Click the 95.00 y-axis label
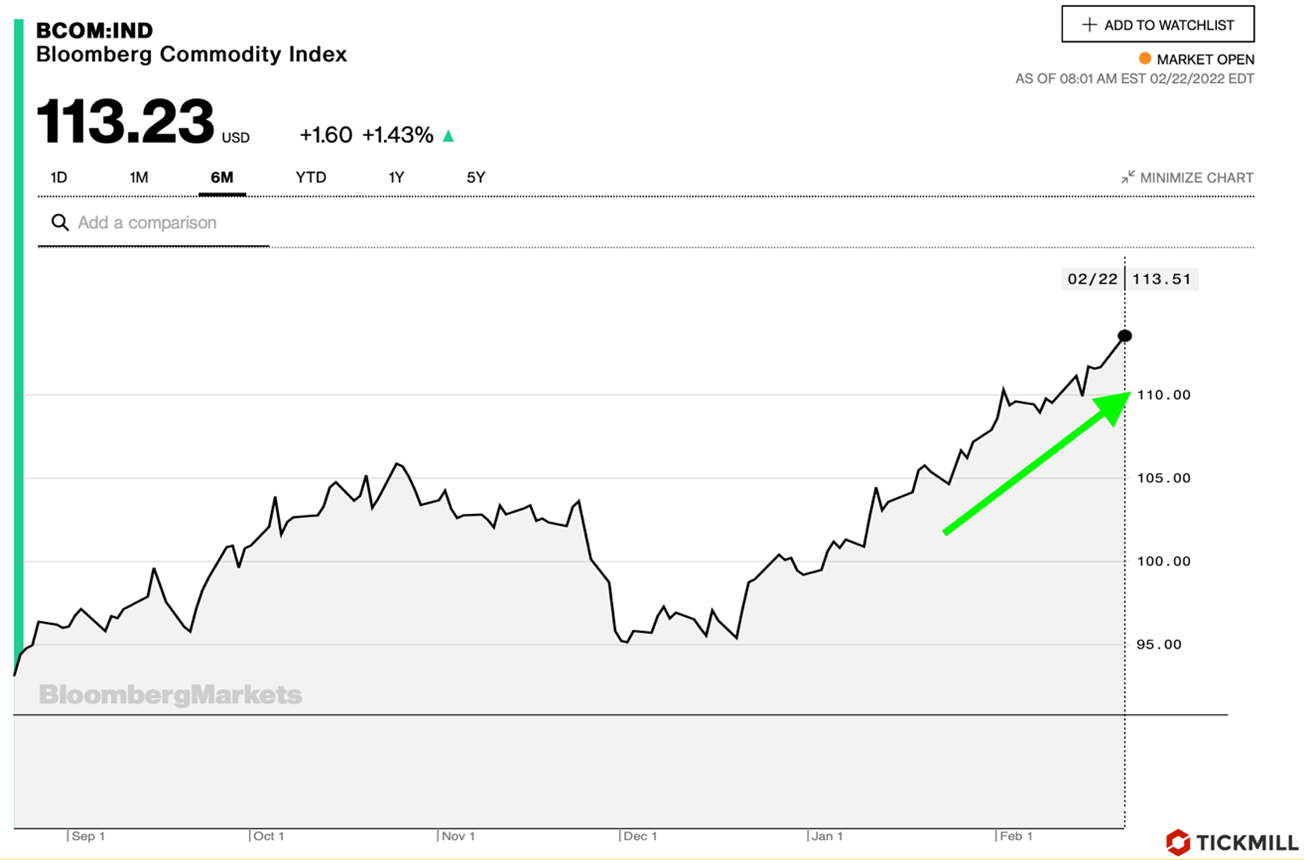1304x860 pixels. [1161, 644]
